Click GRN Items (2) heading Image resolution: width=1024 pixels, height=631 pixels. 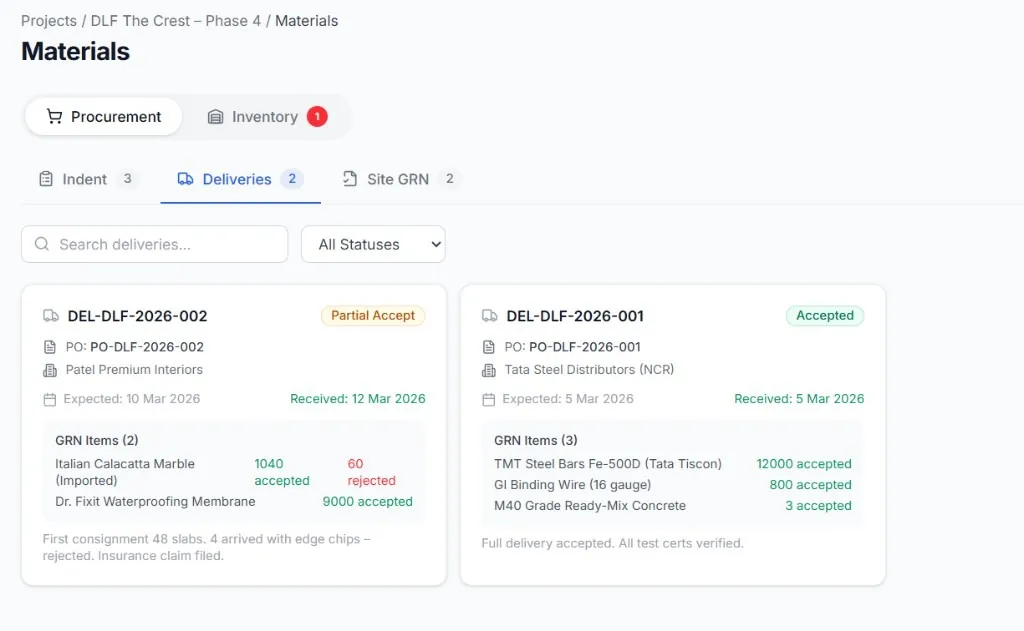97,440
